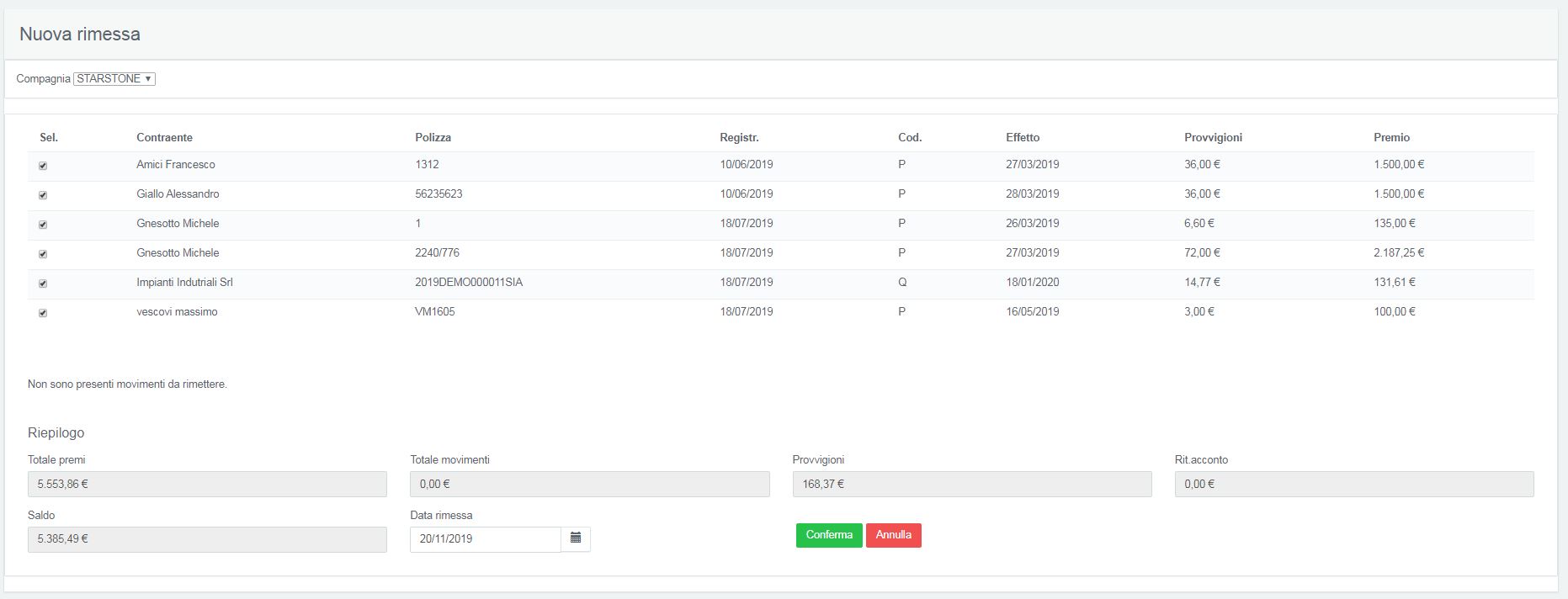Toggle the Giallo Alessandro selection checkbox
Screen dimensions: 1568x599
click(x=43, y=195)
